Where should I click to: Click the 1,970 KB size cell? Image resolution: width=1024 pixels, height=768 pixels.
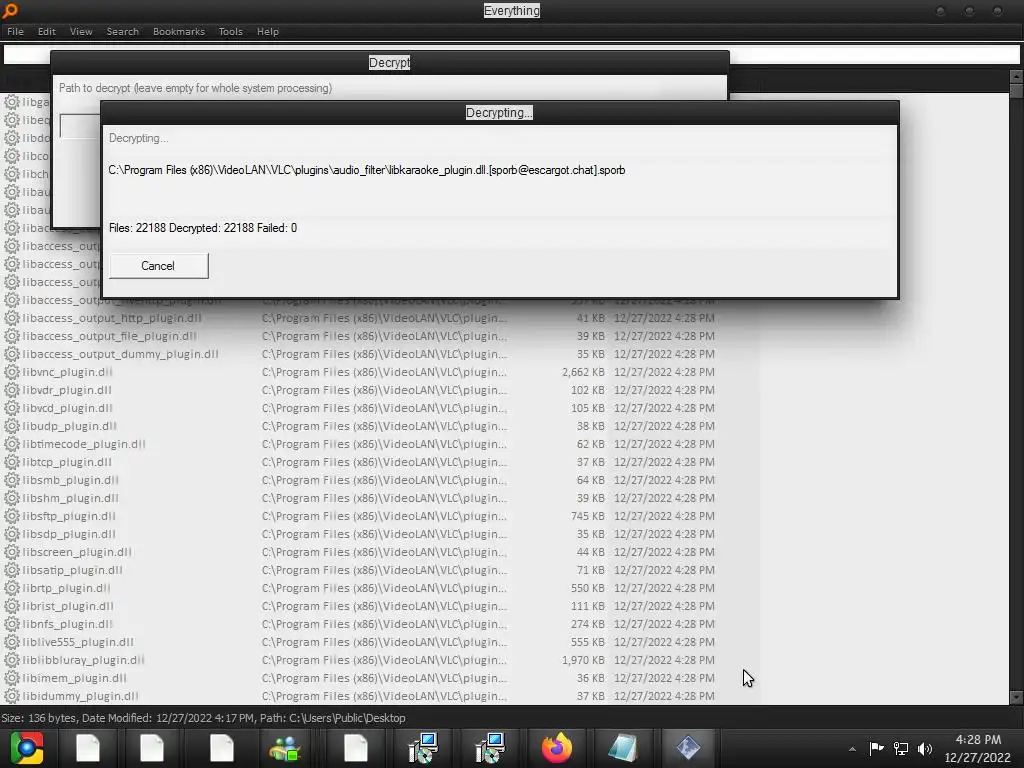tap(583, 660)
